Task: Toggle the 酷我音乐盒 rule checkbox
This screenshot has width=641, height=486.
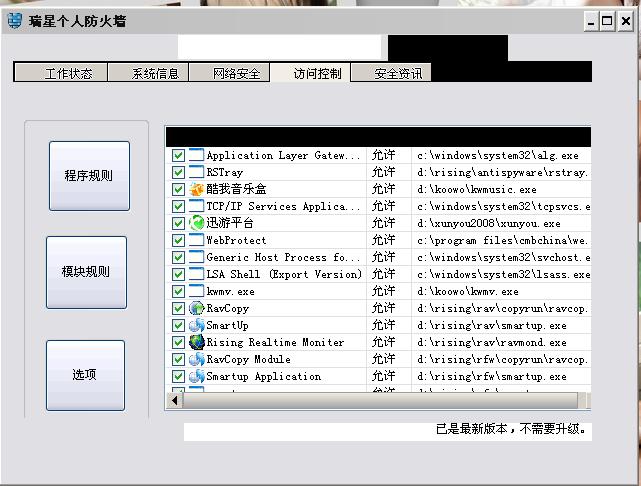Action: [178, 190]
